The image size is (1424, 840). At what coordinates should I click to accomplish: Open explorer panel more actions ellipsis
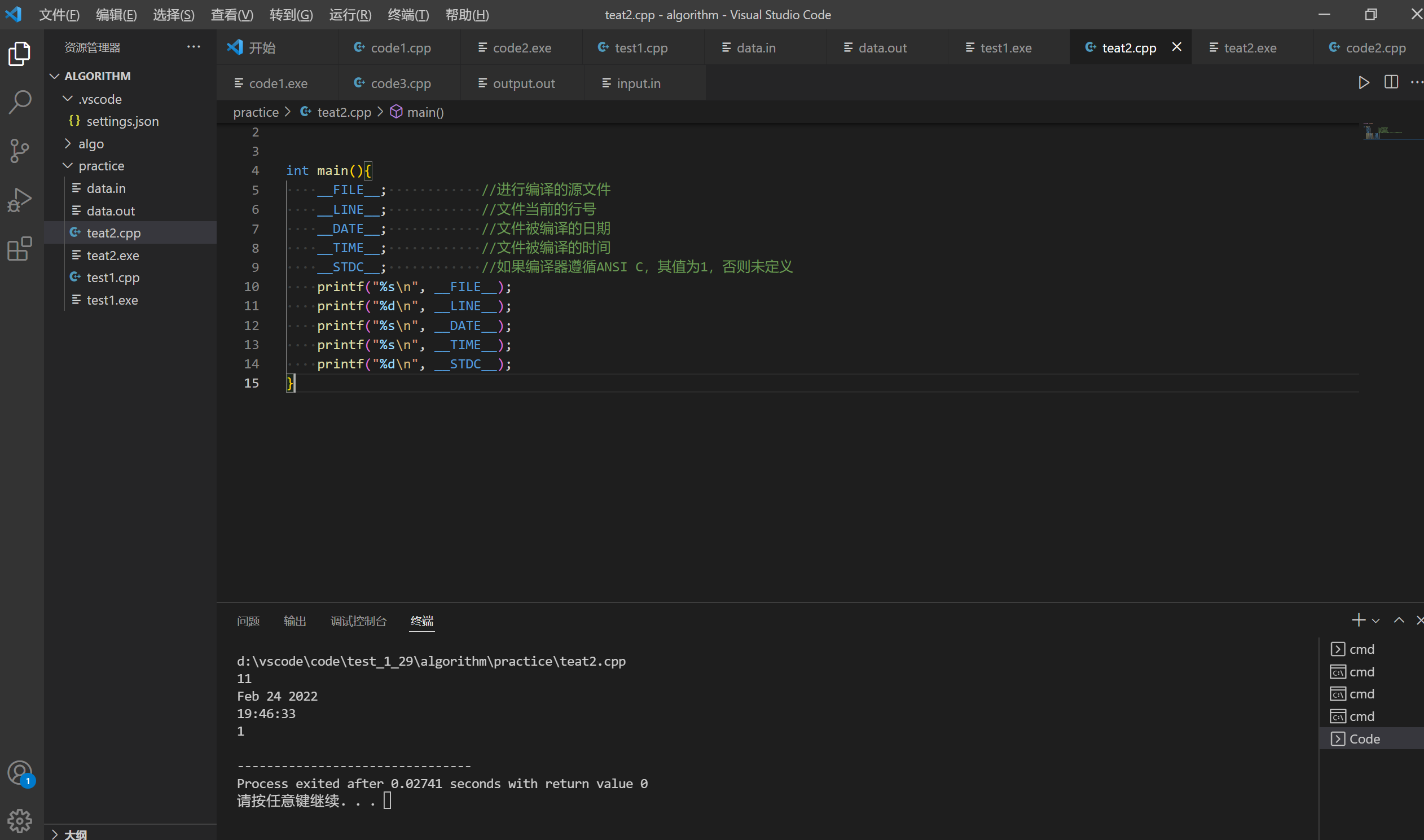tap(194, 47)
